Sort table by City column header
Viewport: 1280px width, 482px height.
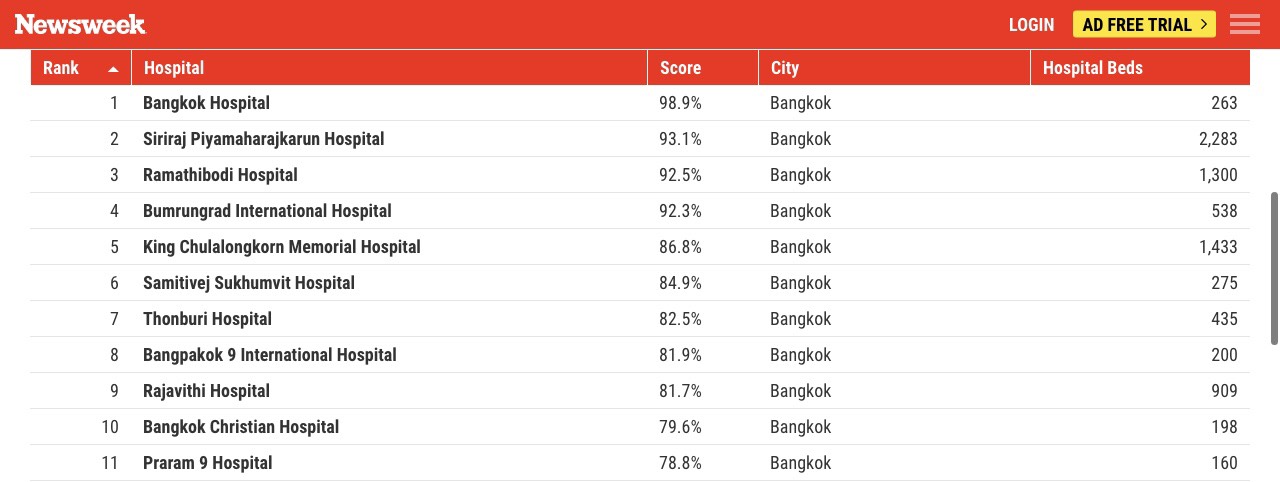pos(785,68)
